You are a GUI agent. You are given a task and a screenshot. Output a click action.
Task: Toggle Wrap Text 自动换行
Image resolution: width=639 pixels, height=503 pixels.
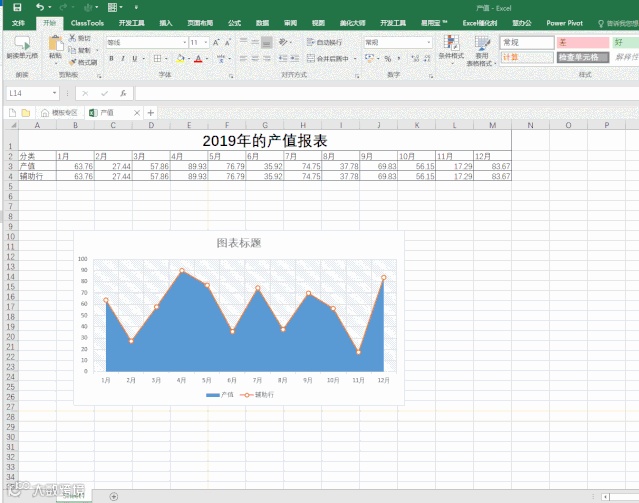324,42
